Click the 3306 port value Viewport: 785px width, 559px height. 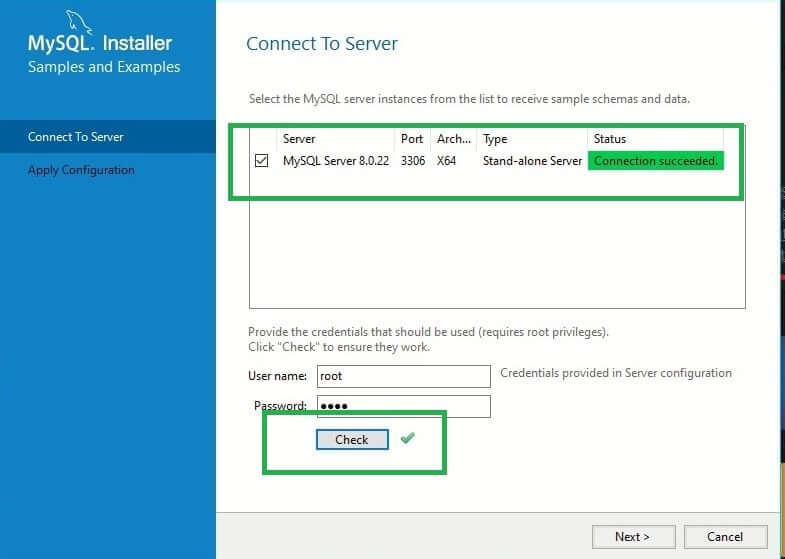(x=413, y=161)
